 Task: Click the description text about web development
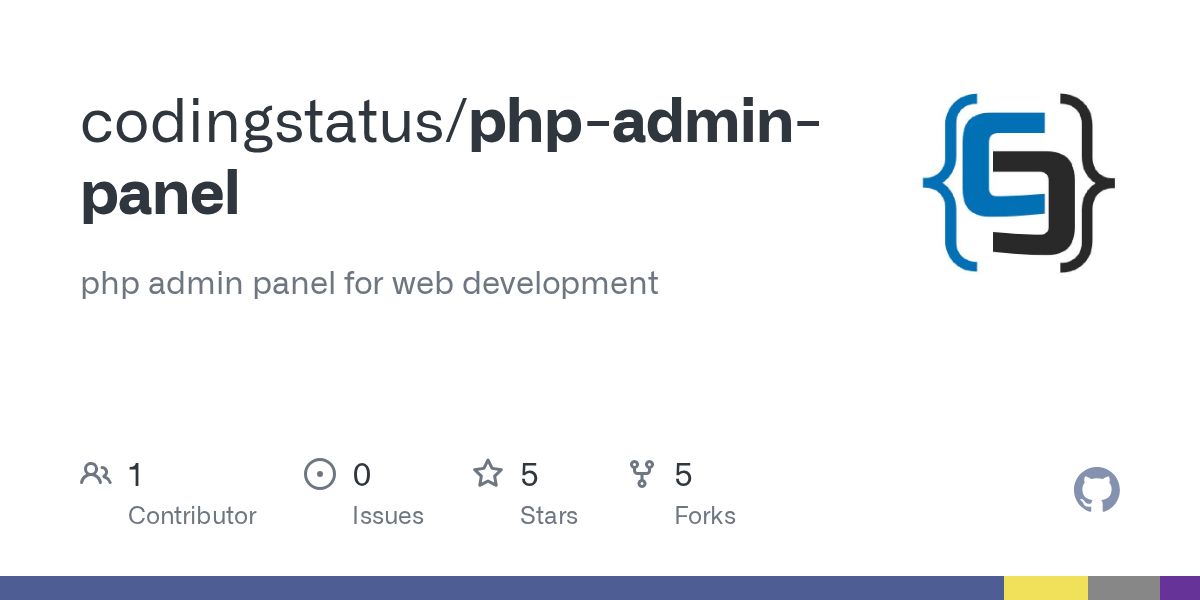tap(369, 283)
